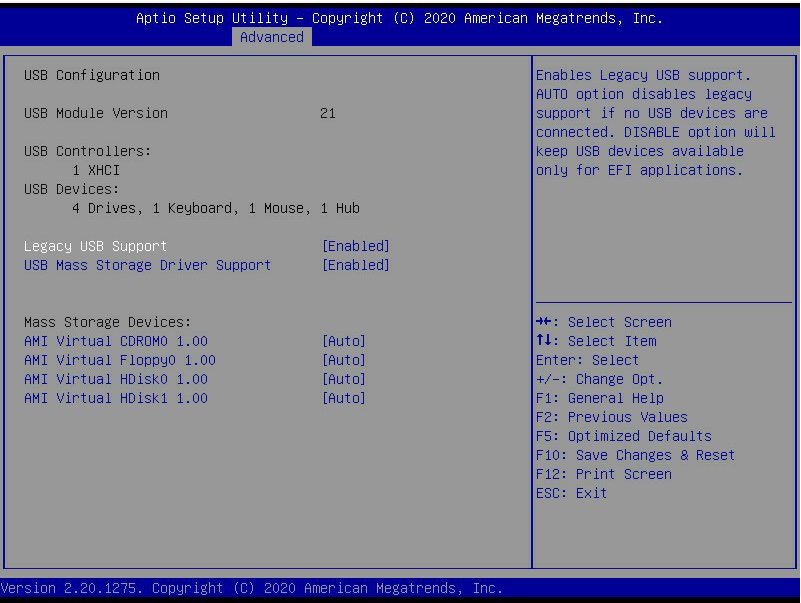Viewport: 801px width, 603px height.
Task: Click the F2: Previous Values hint
Action: tap(611, 417)
